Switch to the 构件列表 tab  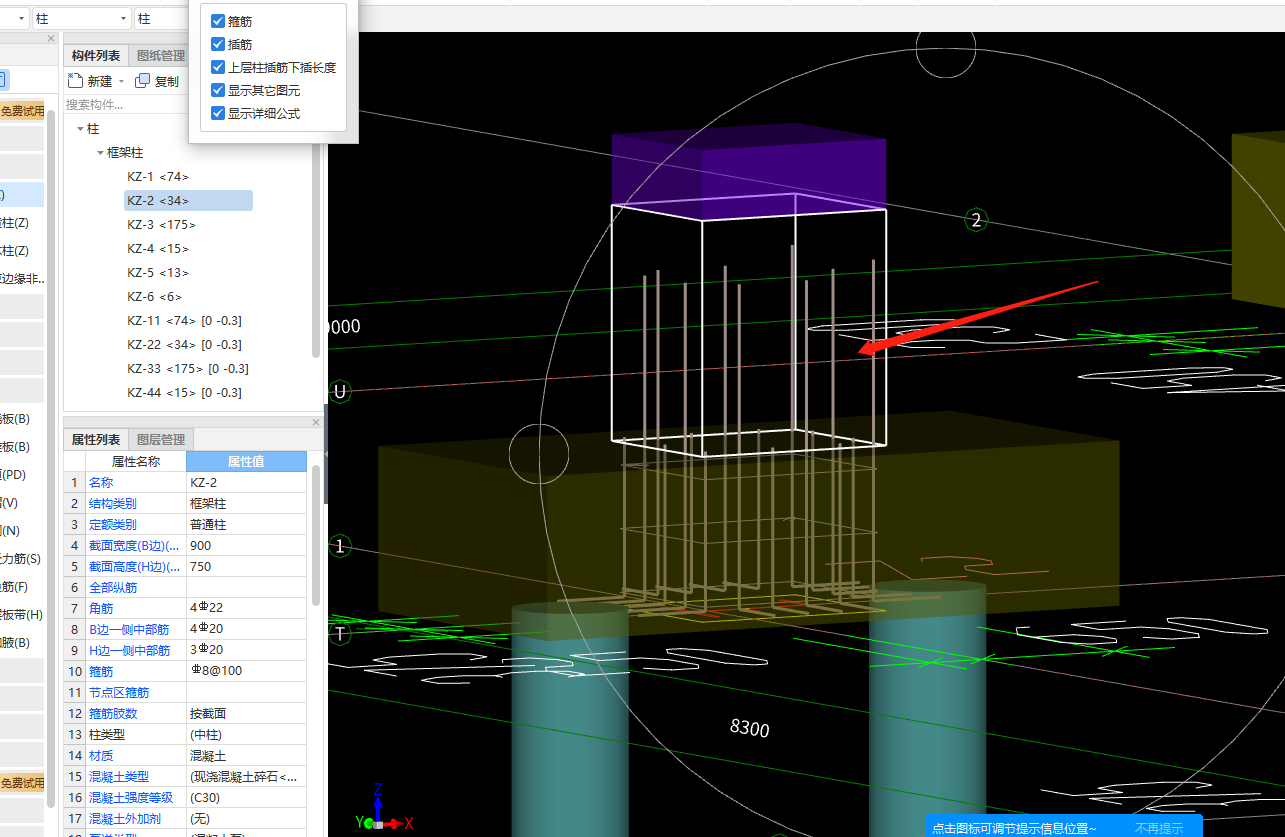(96, 56)
